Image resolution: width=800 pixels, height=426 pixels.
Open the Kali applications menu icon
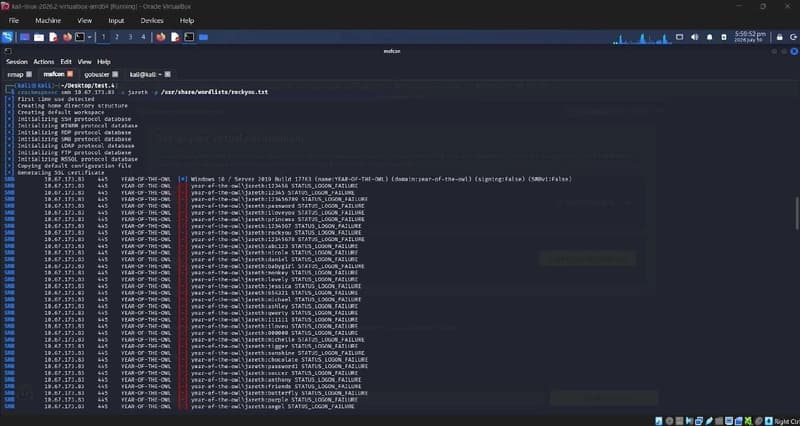[x=7, y=37]
